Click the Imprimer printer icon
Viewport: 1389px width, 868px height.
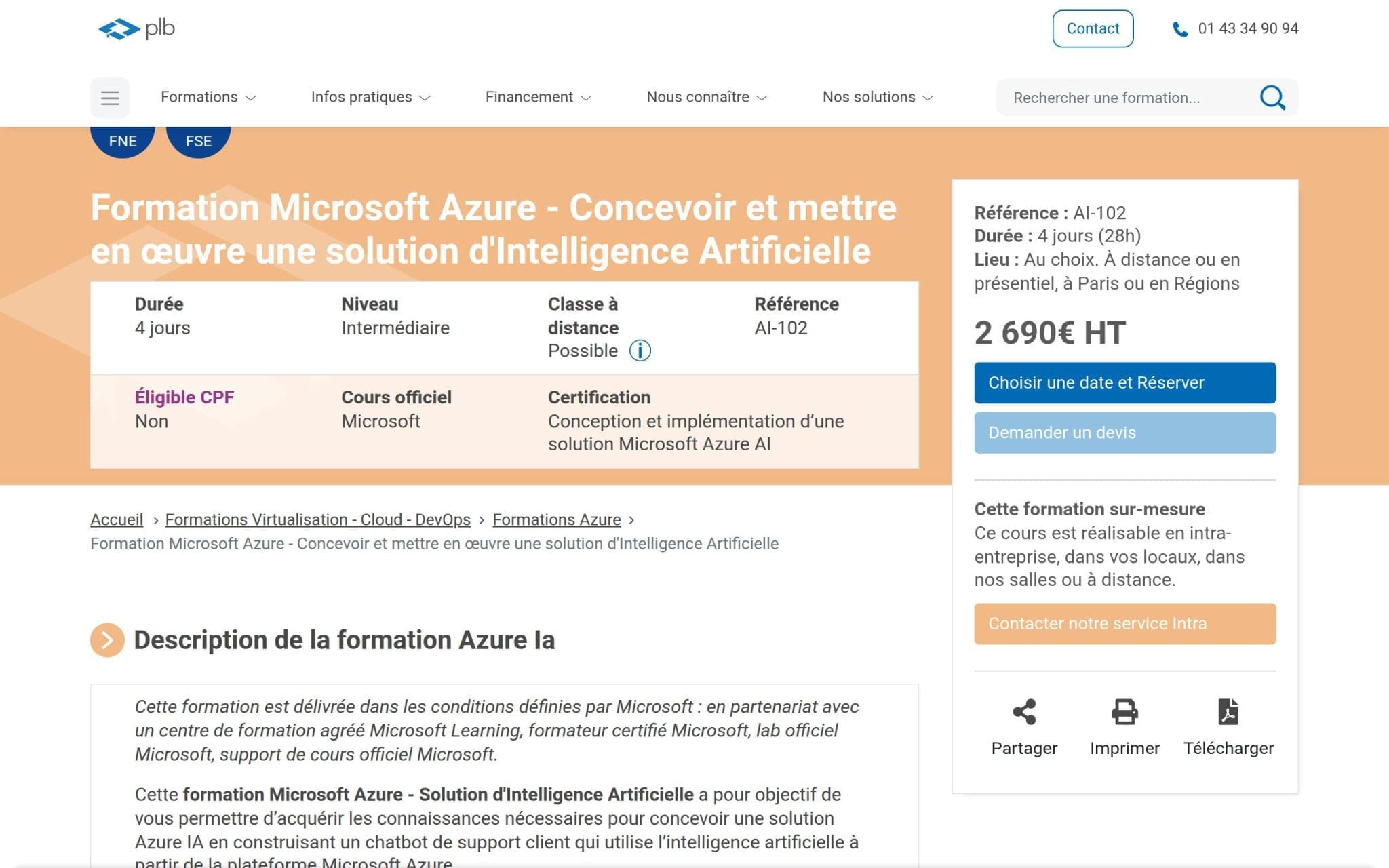coord(1124,712)
